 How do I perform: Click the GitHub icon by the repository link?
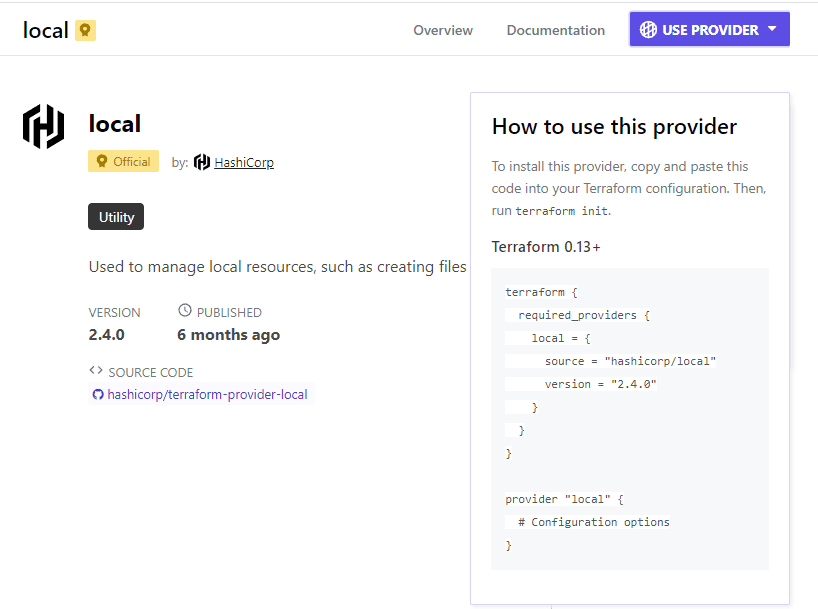(x=98, y=395)
